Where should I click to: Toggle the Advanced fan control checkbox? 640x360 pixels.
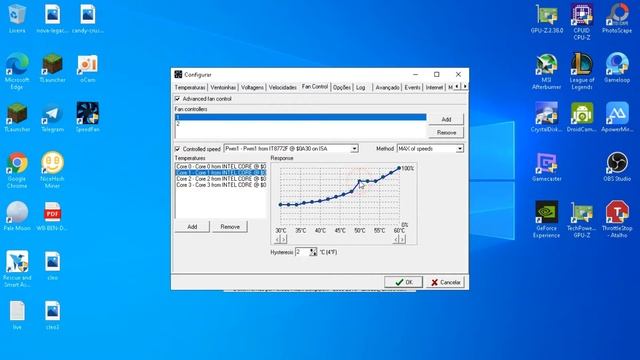click(177, 99)
